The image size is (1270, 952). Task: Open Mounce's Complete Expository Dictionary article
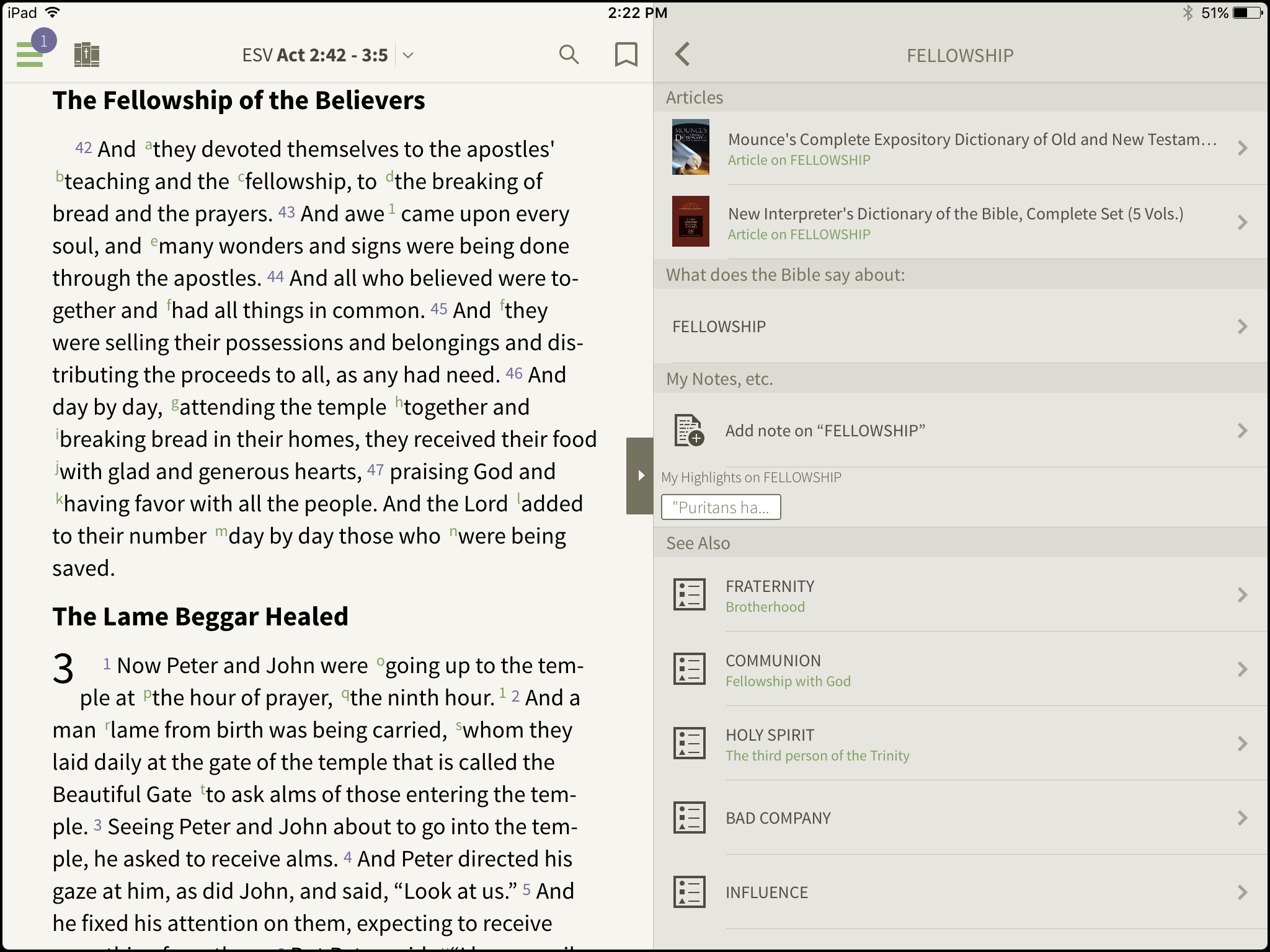coord(961,148)
